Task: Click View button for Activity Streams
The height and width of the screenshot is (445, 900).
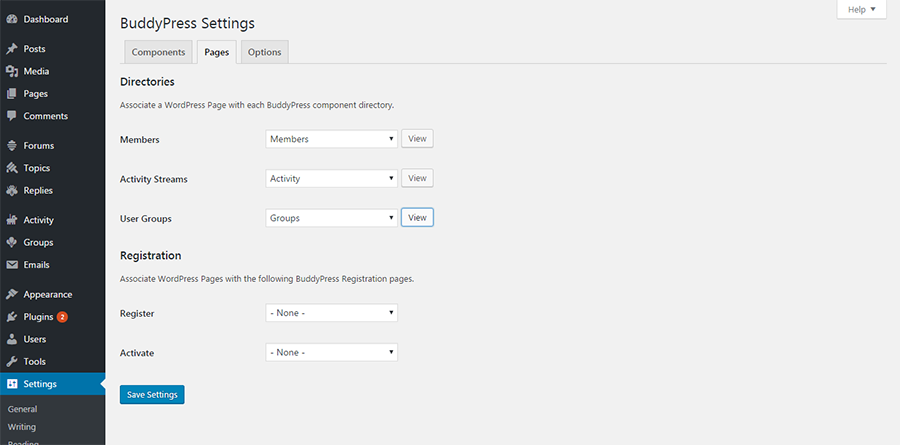Action: [x=417, y=179]
